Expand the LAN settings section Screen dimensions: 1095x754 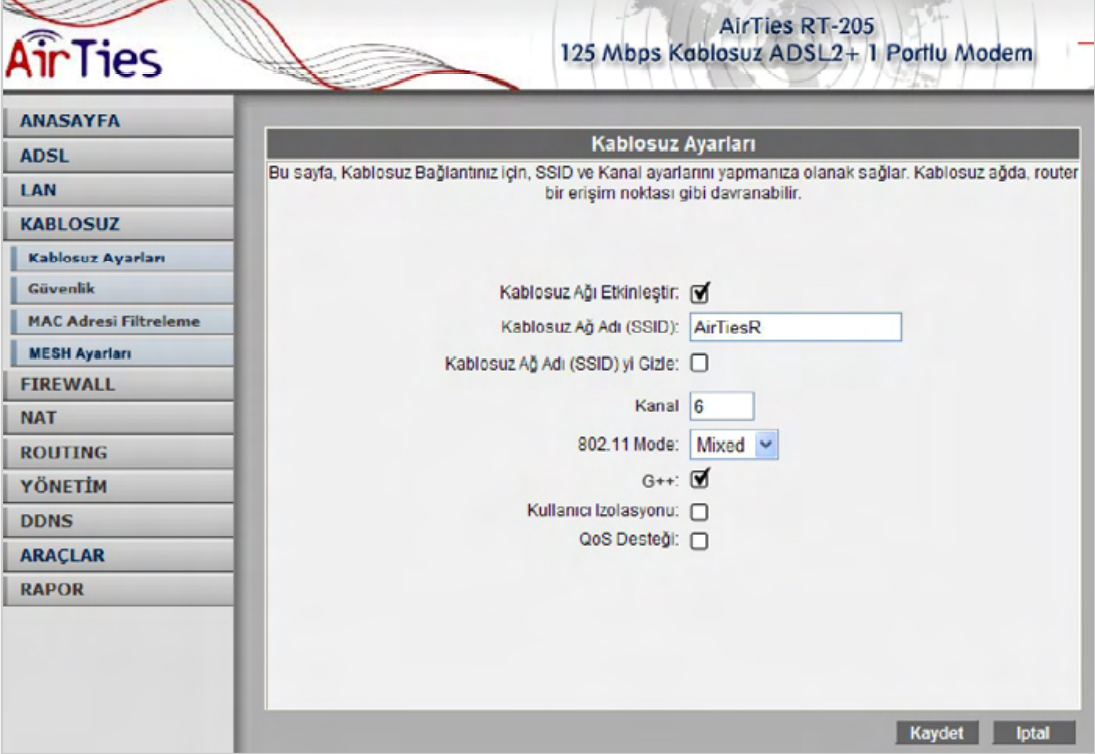pyautogui.click(x=116, y=190)
